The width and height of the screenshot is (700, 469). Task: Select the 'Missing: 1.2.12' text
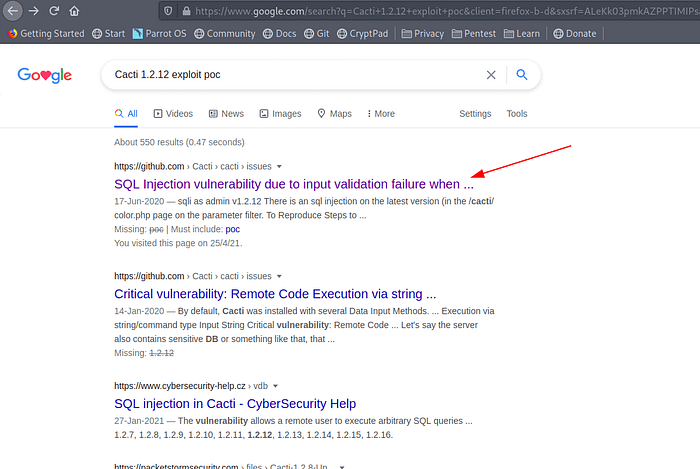click(x=144, y=353)
